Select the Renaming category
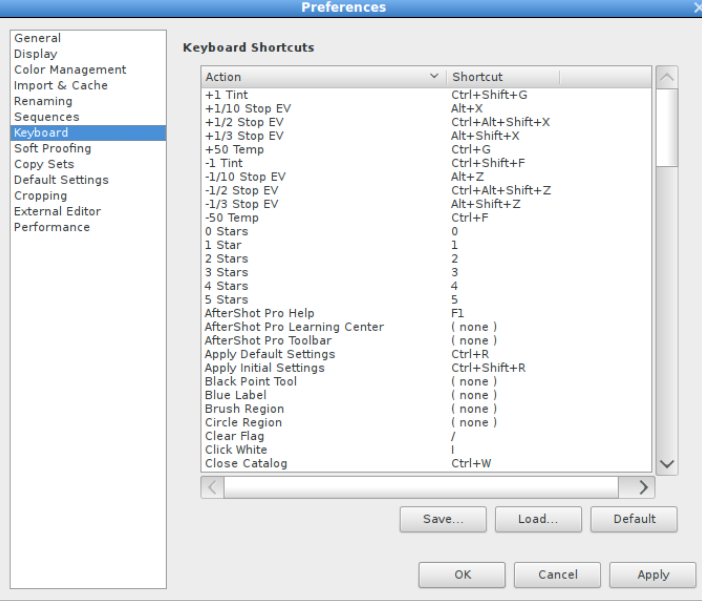702x601 pixels. click(x=88, y=101)
